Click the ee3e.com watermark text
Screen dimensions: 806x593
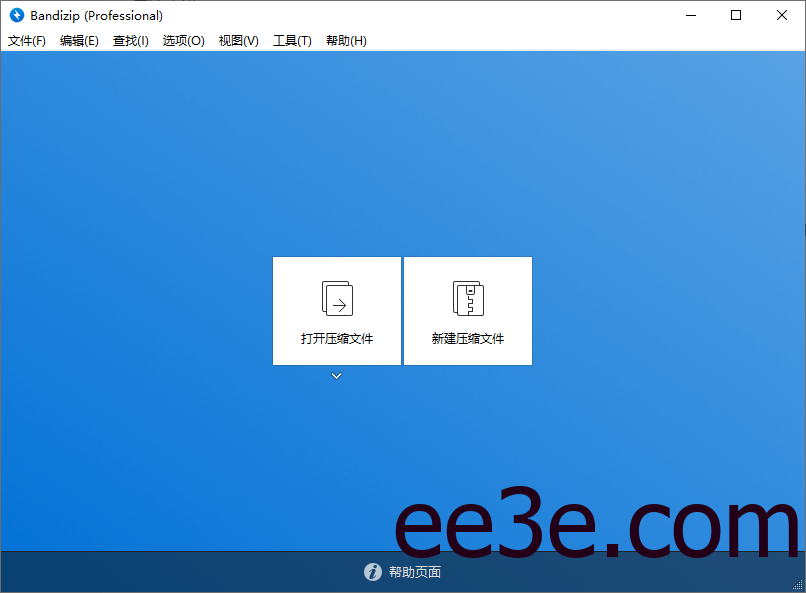tap(590, 521)
